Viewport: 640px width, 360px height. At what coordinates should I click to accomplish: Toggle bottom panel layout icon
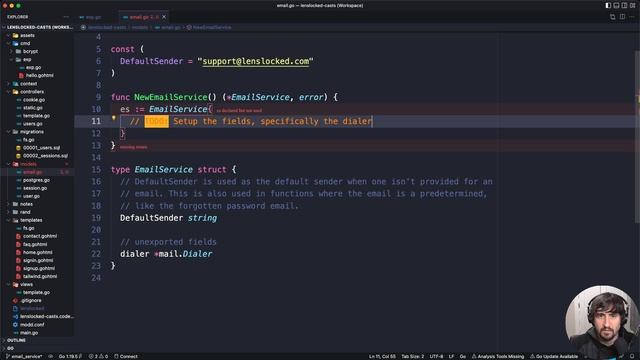616,5
